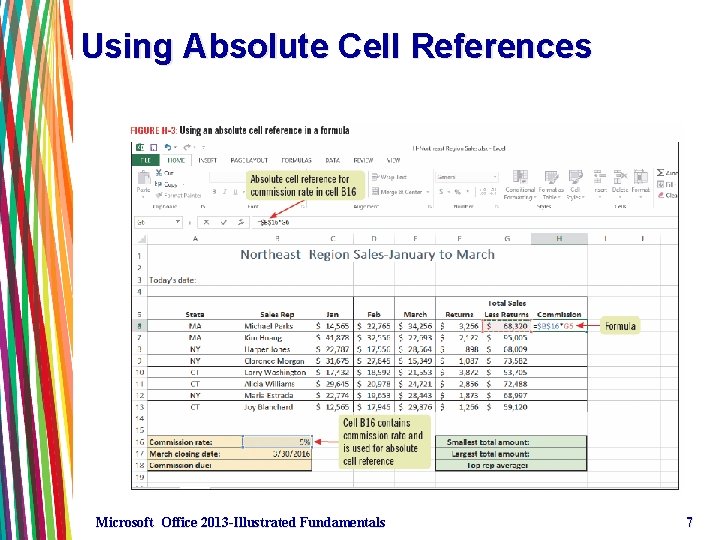Open Format as Table gallery
720x540 pixels.
pos(551,185)
